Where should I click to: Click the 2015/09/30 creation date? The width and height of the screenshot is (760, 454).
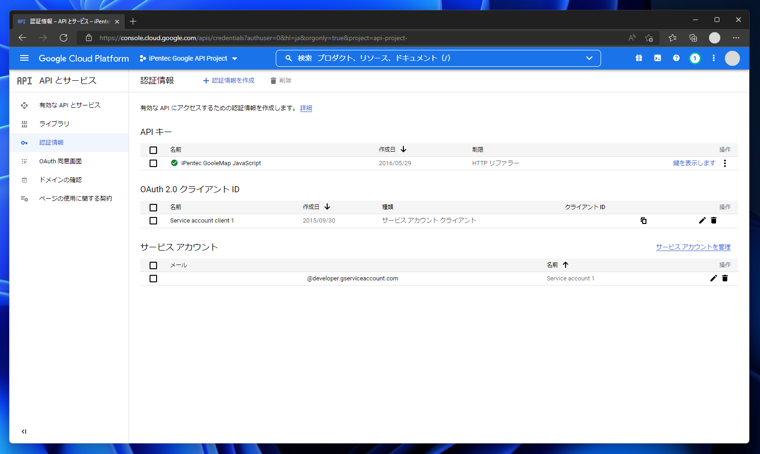(319, 220)
